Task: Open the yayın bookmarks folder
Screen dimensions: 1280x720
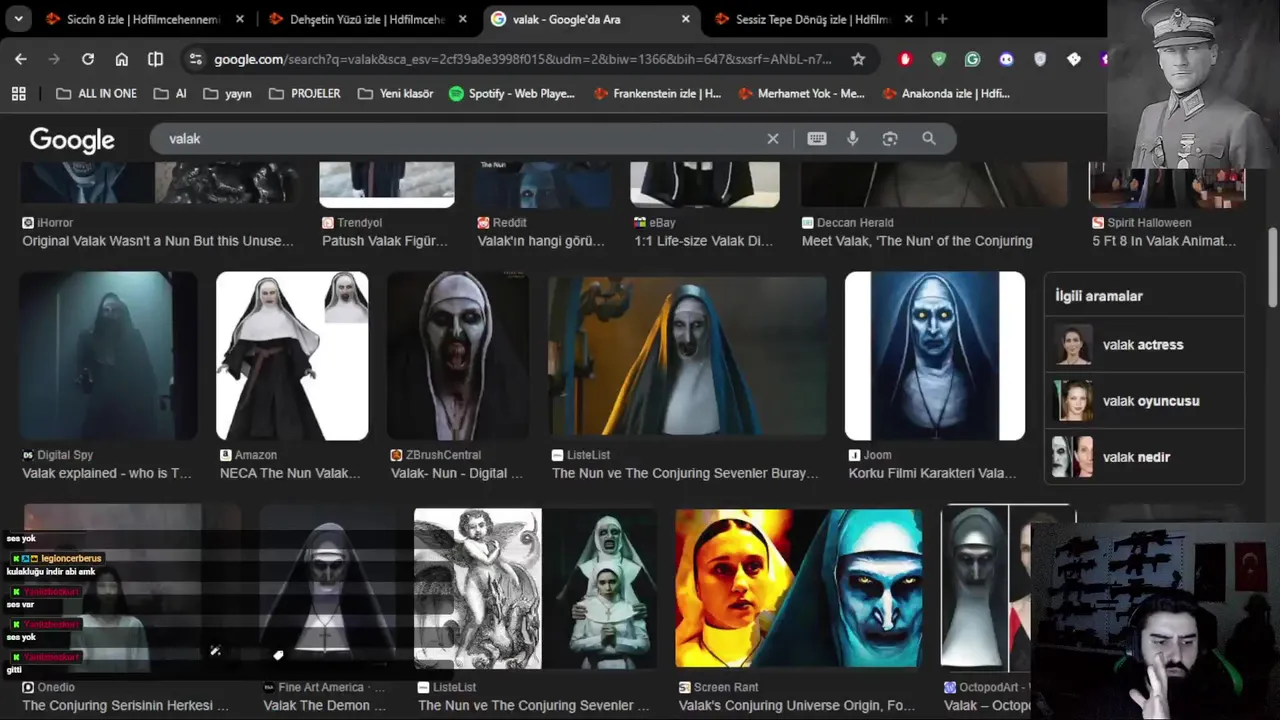Action: pyautogui.click(x=227, y=93)
